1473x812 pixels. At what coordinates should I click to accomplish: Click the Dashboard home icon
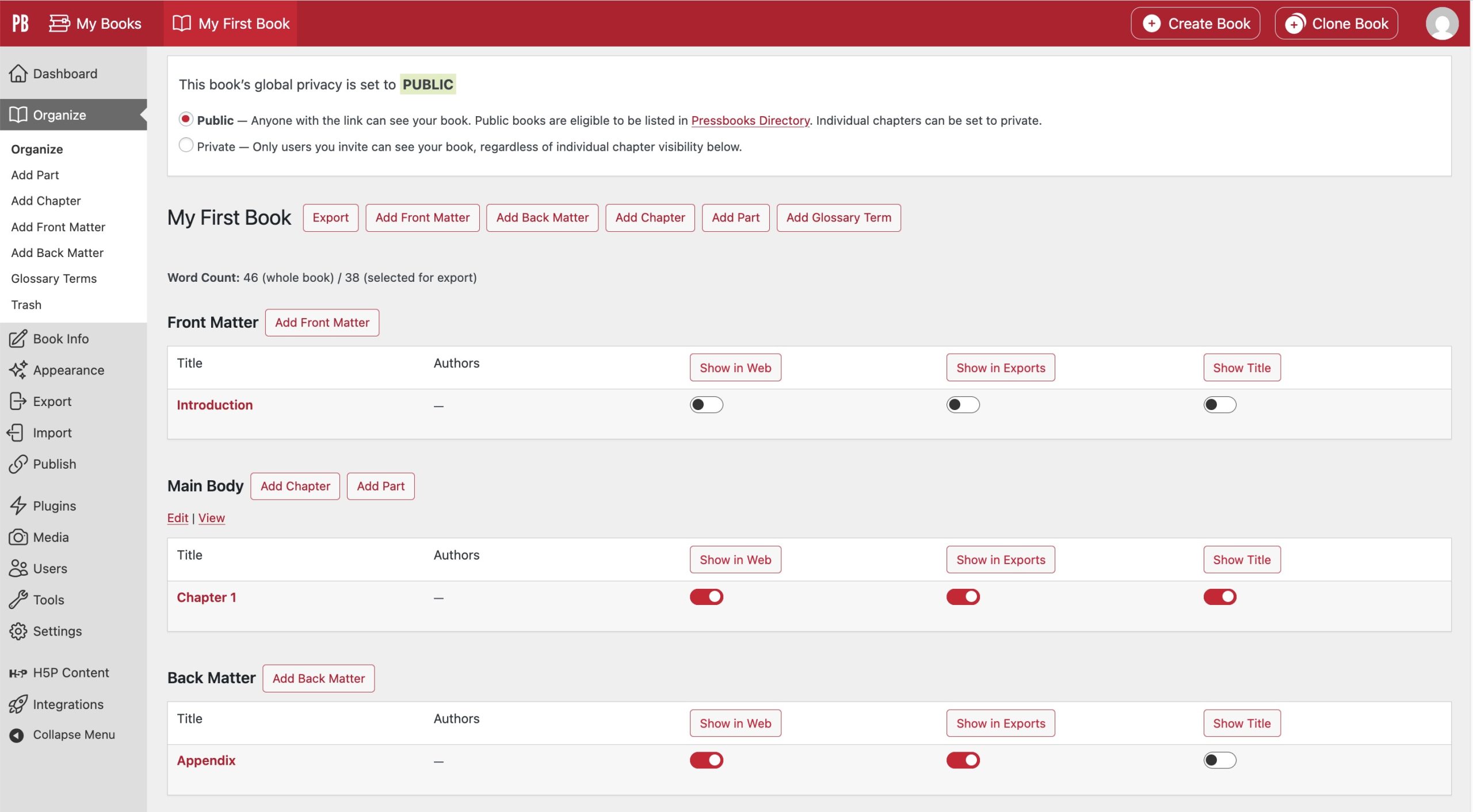click(18, 74)
